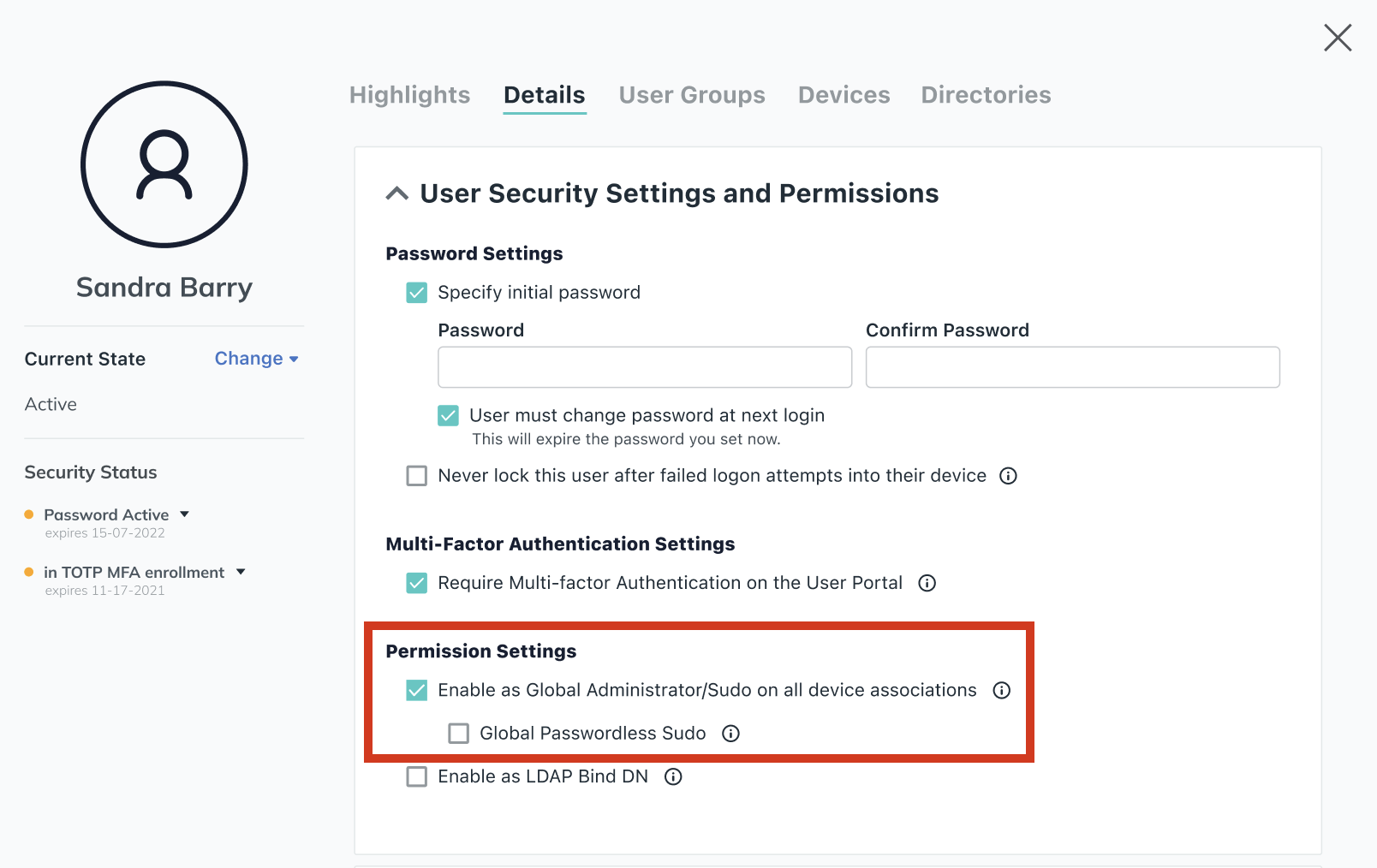Check the Global Passwordless Sudo option
This screenshot has height=868, width=1377.
pyautogui.click(x=458, y=734)
